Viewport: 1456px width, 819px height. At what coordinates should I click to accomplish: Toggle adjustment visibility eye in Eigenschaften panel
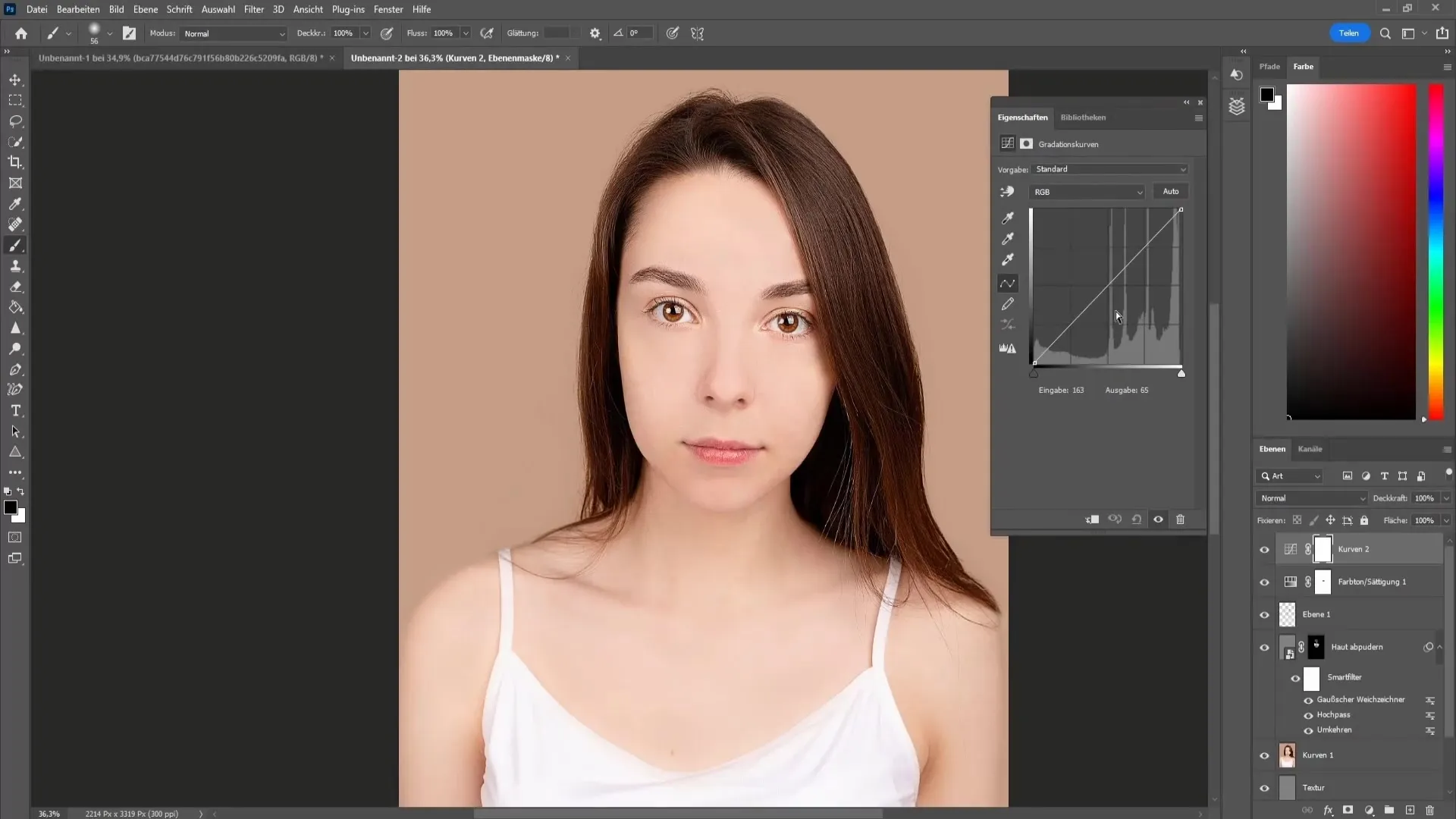point(1158,519)
